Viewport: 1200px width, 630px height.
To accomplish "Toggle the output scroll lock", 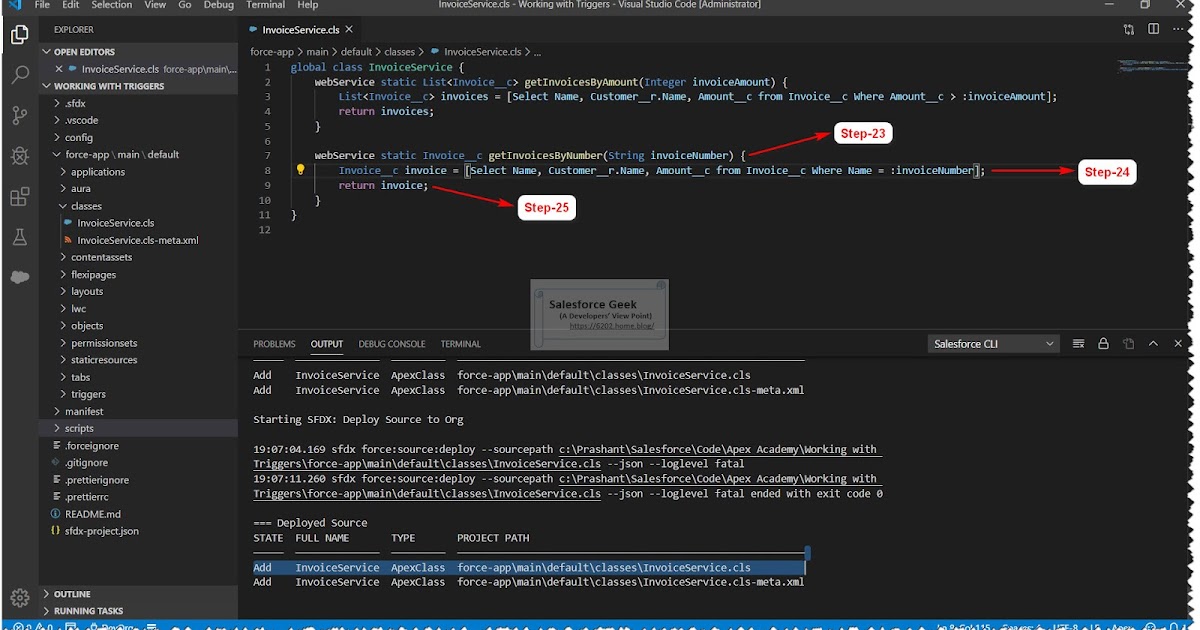I will [x=1103, y=343].
